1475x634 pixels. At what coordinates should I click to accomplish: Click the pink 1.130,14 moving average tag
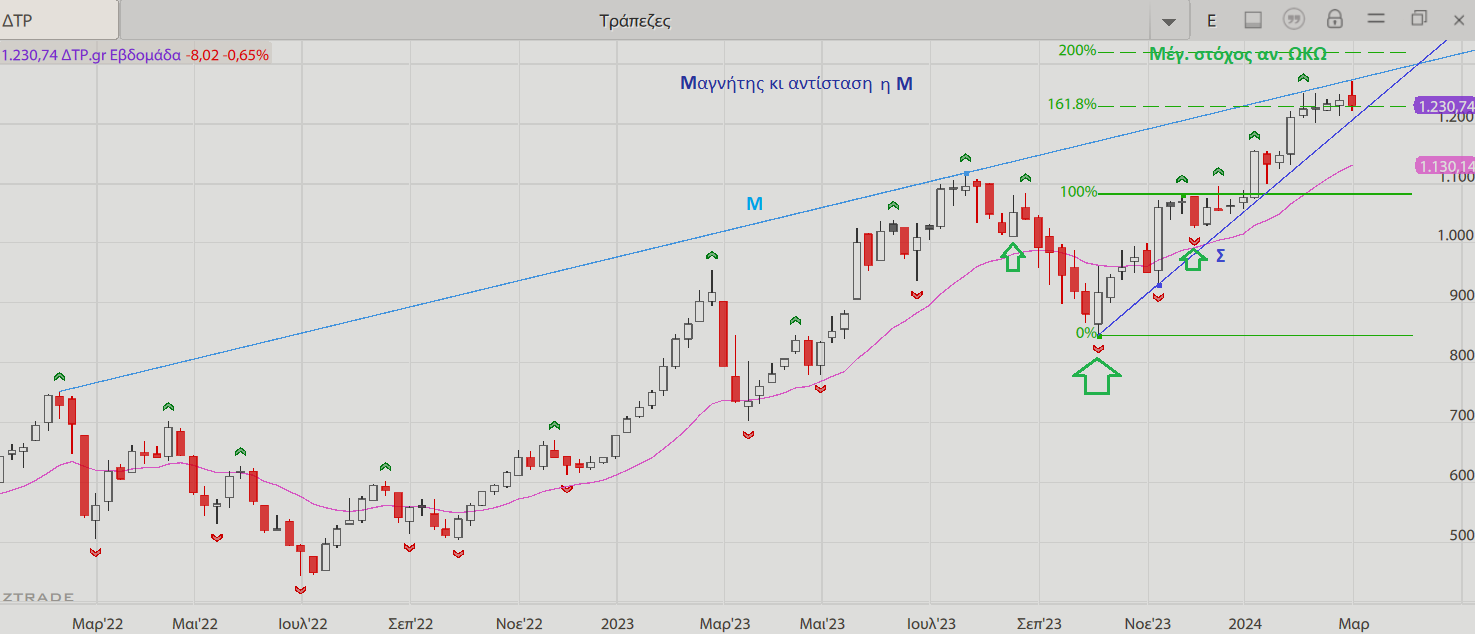click(x=1444, y=166)
